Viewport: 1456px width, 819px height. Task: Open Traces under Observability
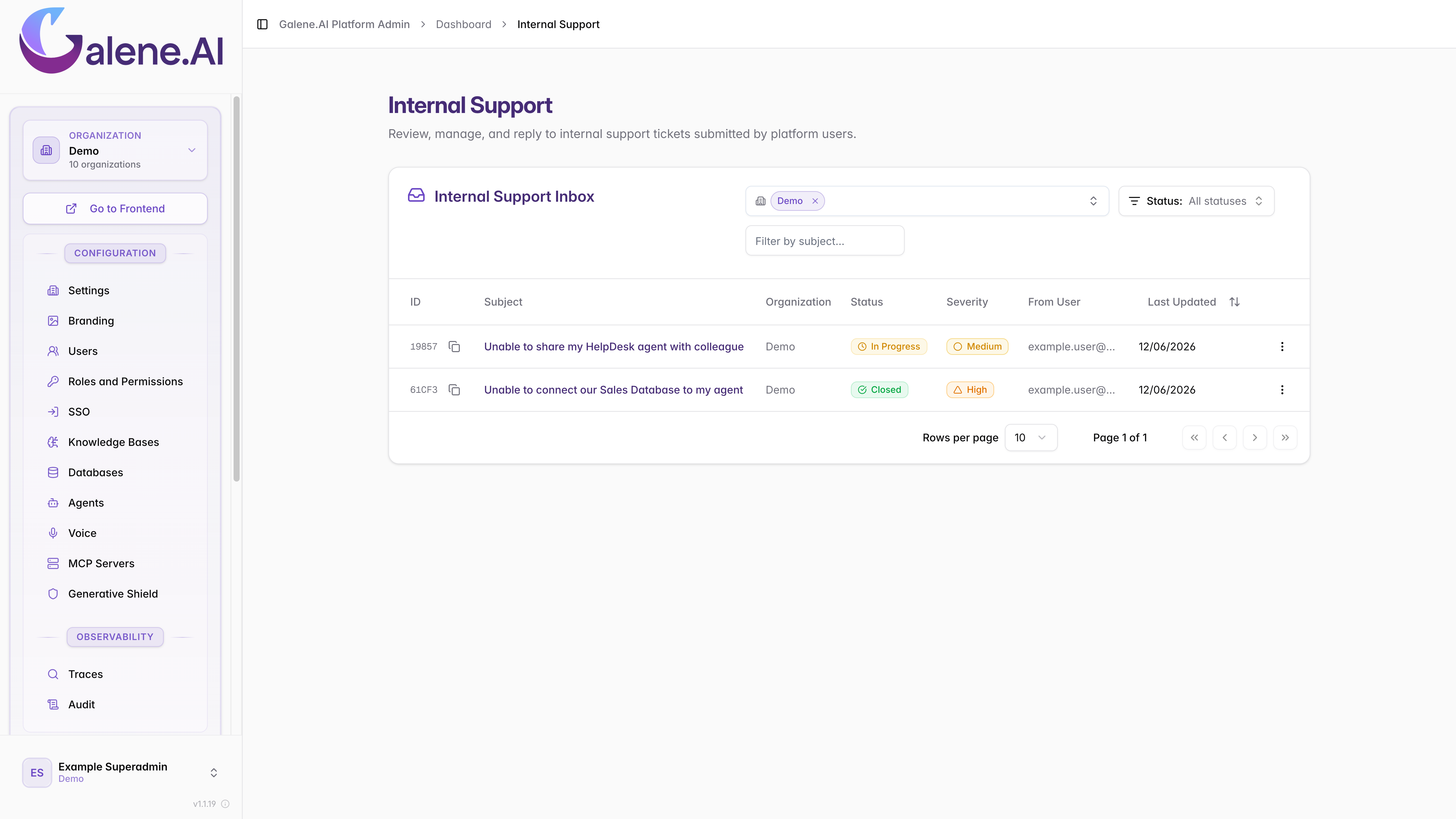coord(115,674)
